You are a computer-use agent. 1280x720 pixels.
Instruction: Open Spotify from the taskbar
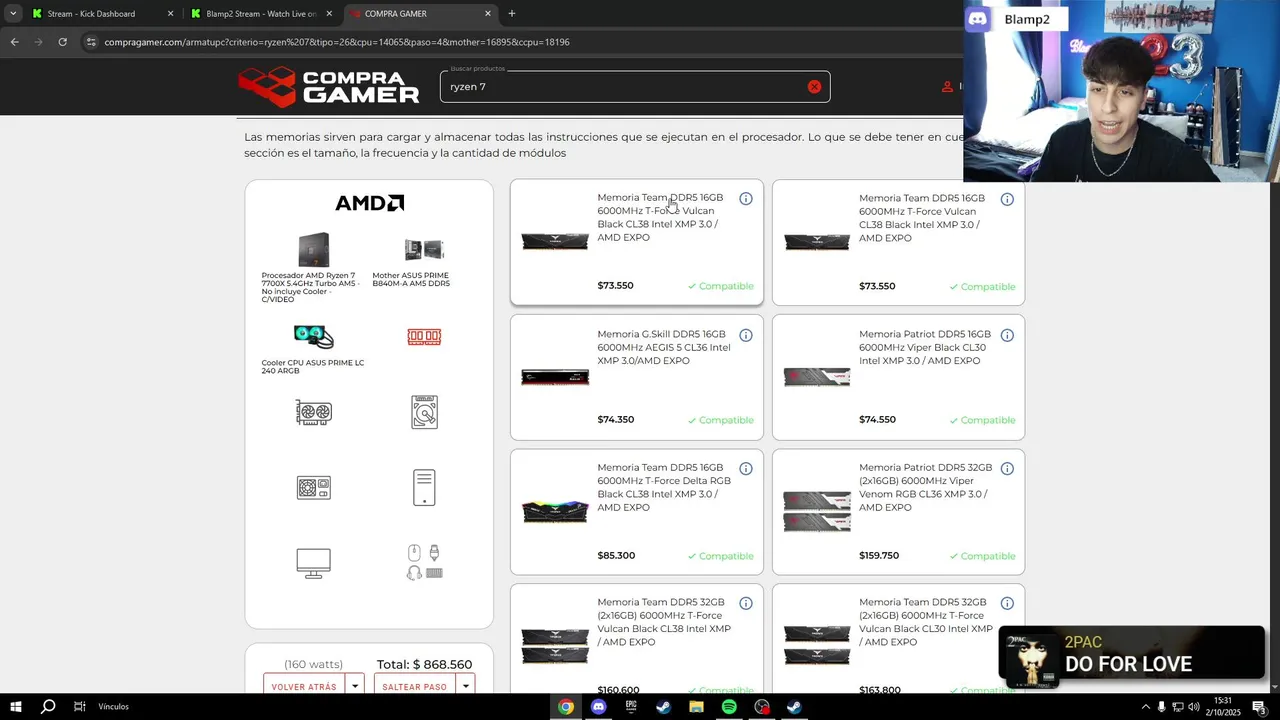coord(729,707)
